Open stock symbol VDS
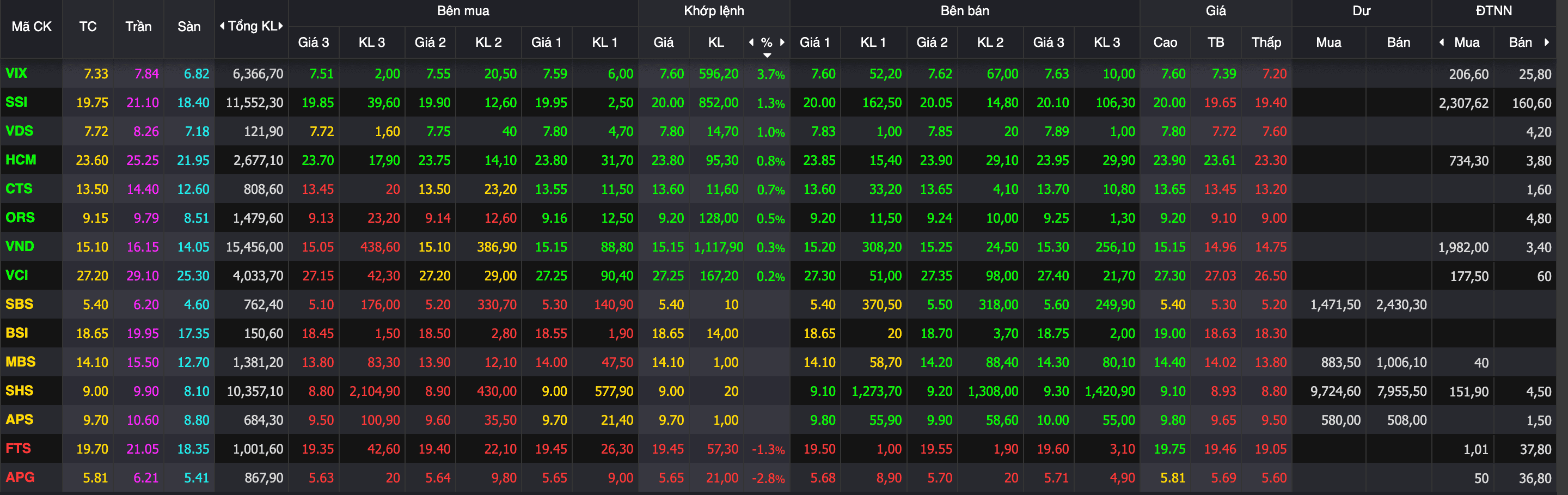The image size is (1568, 495). tap(20, 131)
